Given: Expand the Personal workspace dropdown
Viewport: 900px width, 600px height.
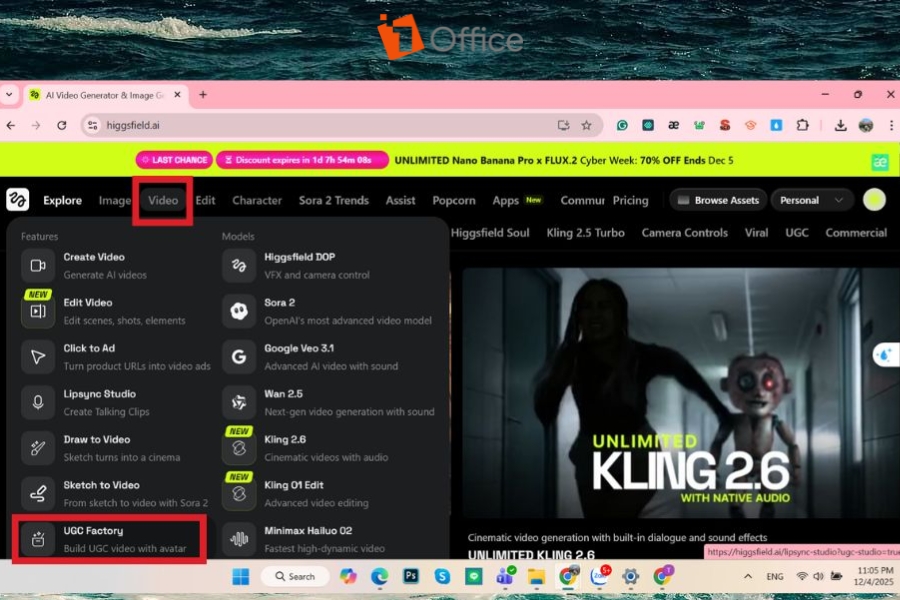Looking at the screenshot, I should (811, 200).
